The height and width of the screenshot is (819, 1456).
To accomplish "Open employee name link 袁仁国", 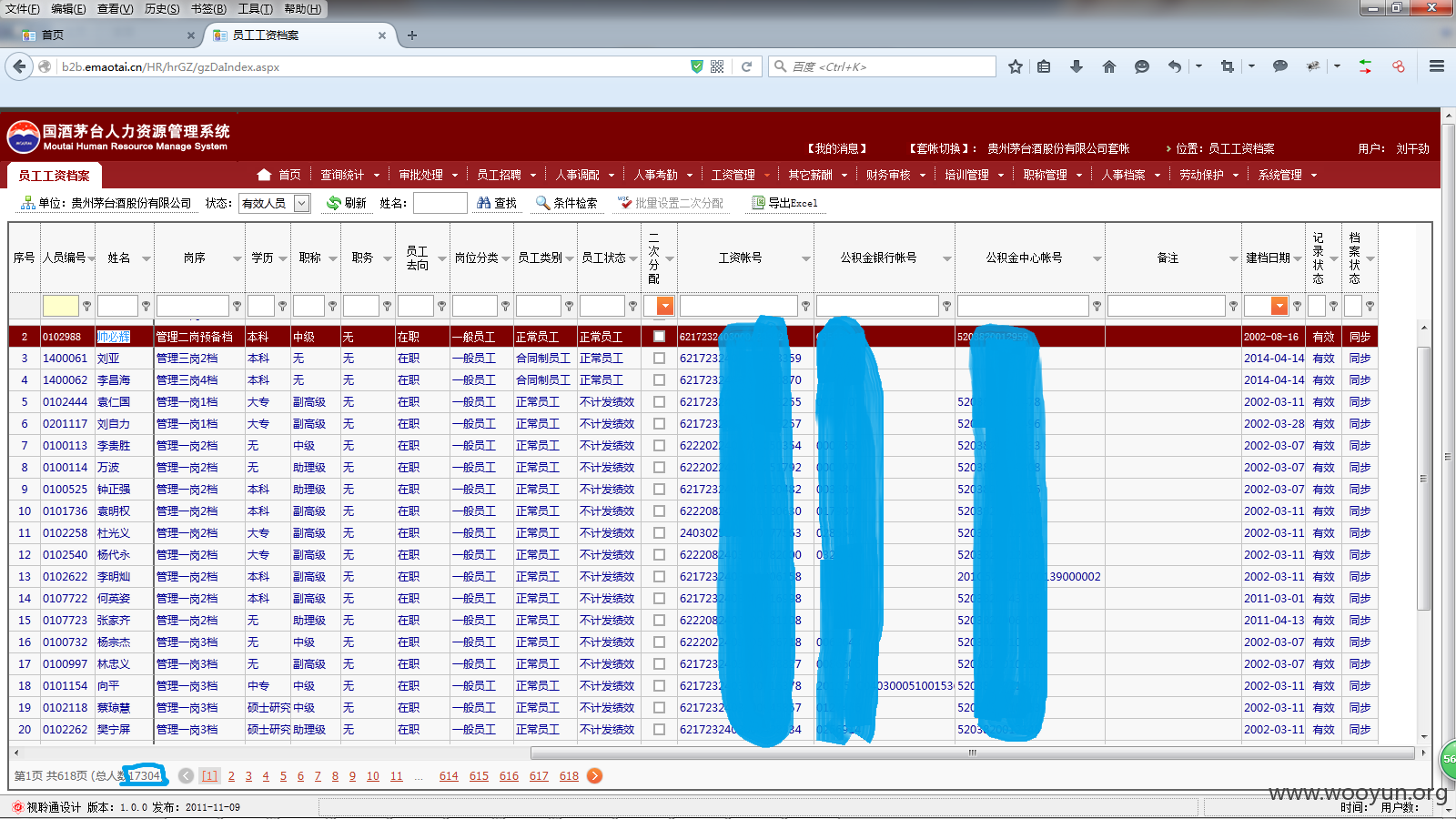I will tap(114, 402).
